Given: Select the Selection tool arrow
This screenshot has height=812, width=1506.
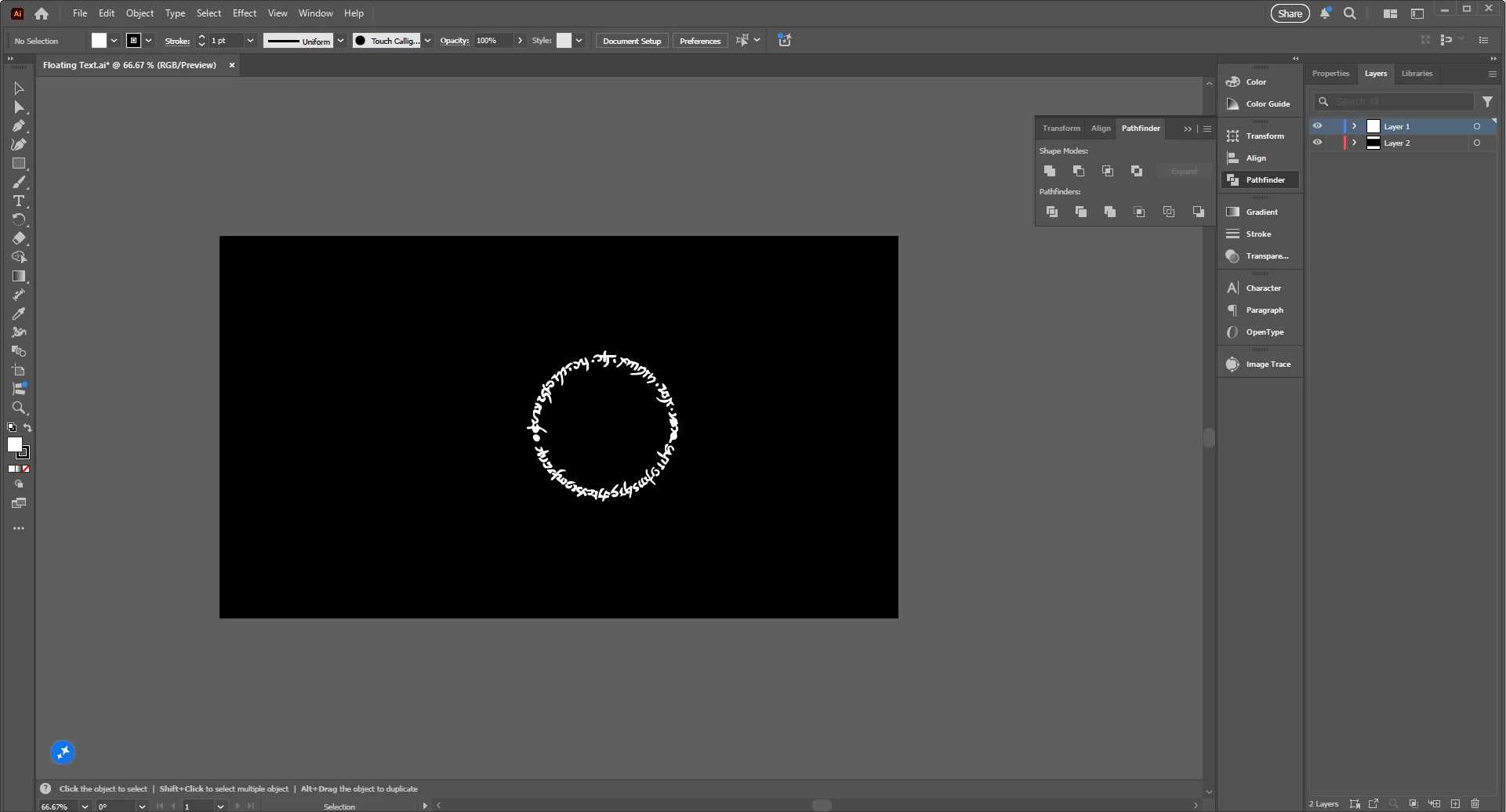Looking at the screenshot, I should click(19, 89).
